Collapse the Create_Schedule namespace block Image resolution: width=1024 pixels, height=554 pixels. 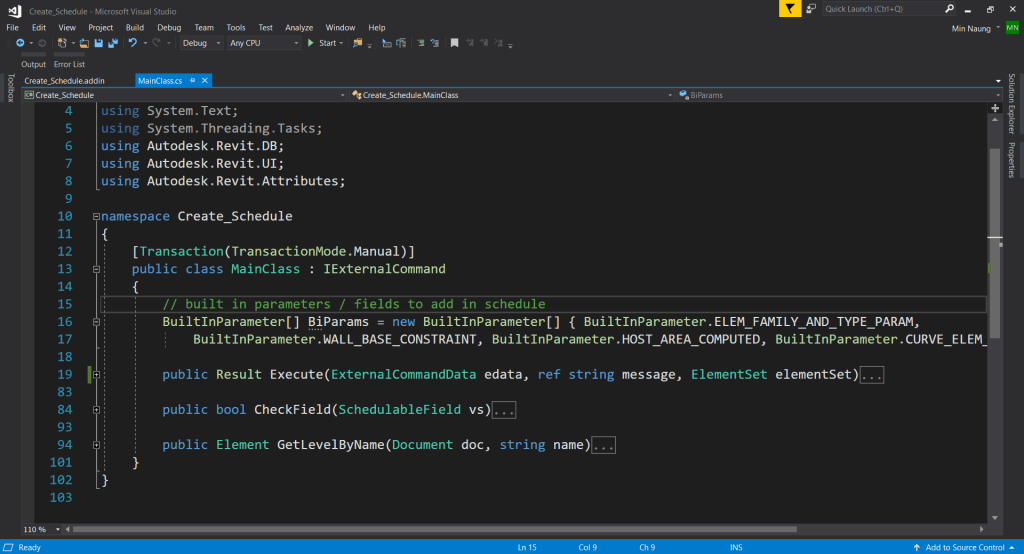95,217
